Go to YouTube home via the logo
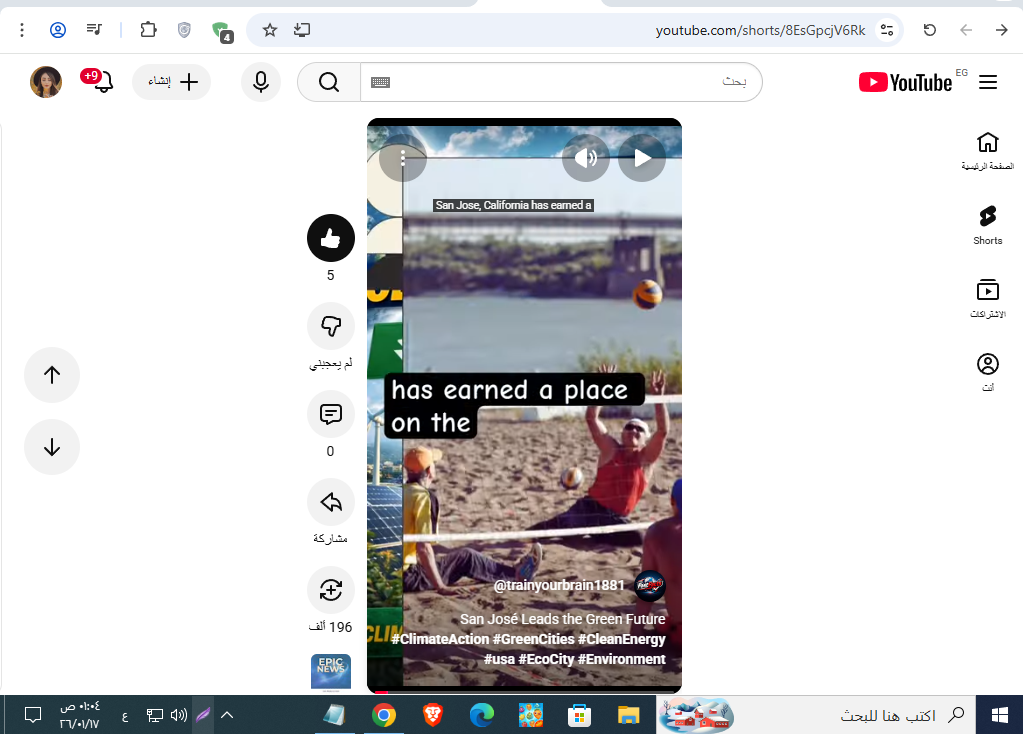The width and height of the screenshot is (1023, 734). 906,83
